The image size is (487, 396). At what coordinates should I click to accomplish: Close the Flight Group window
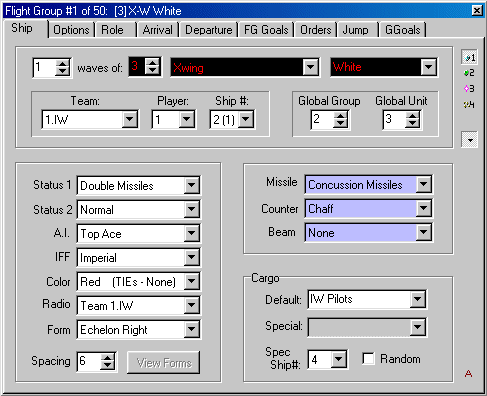477,11
